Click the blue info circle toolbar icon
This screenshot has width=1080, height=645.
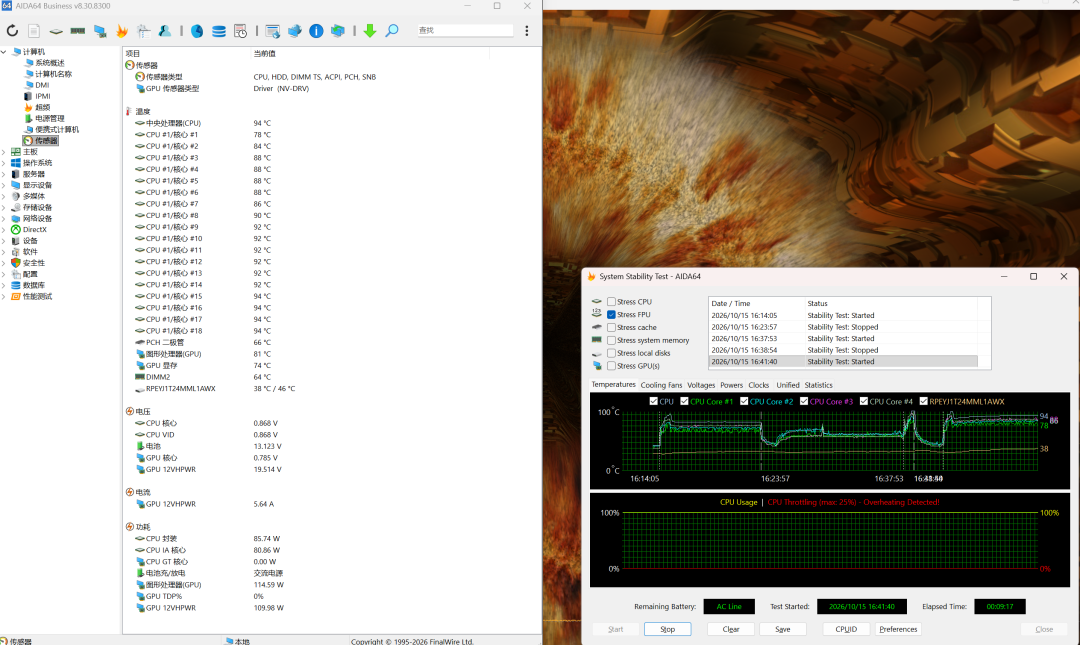click(x=316, y=30)
